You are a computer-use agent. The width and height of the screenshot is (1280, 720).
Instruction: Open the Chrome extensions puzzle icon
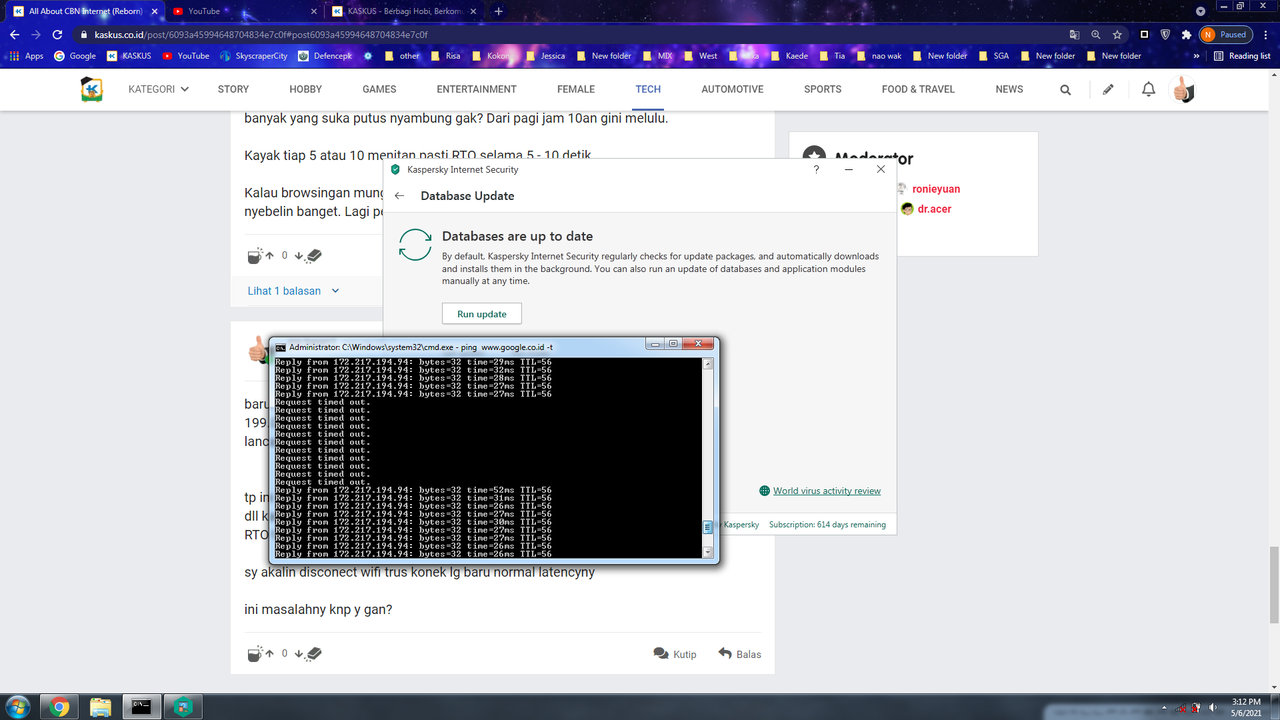click(x=1186, y=34)
